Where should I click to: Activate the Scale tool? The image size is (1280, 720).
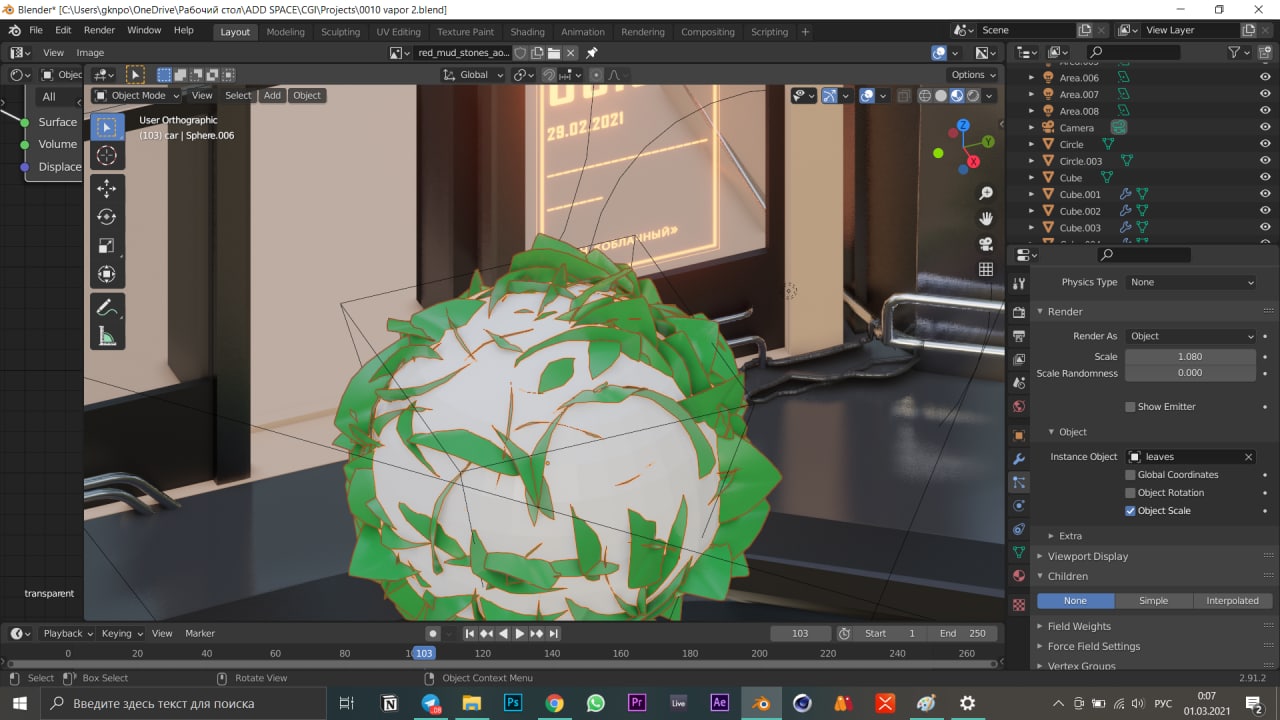[107, 246]
